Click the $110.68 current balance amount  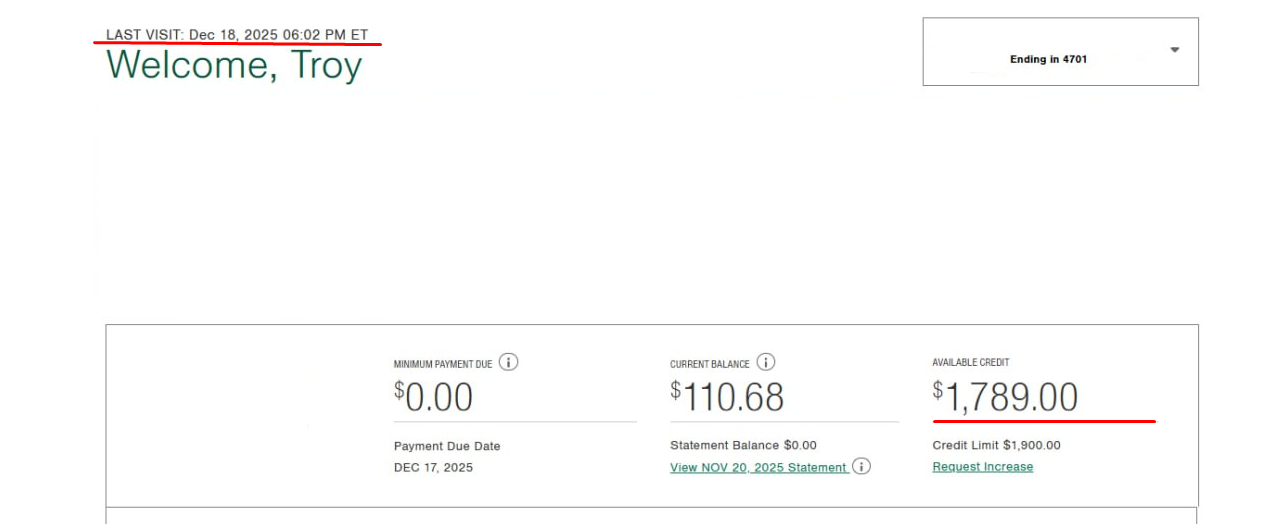(x=727, y=397)
